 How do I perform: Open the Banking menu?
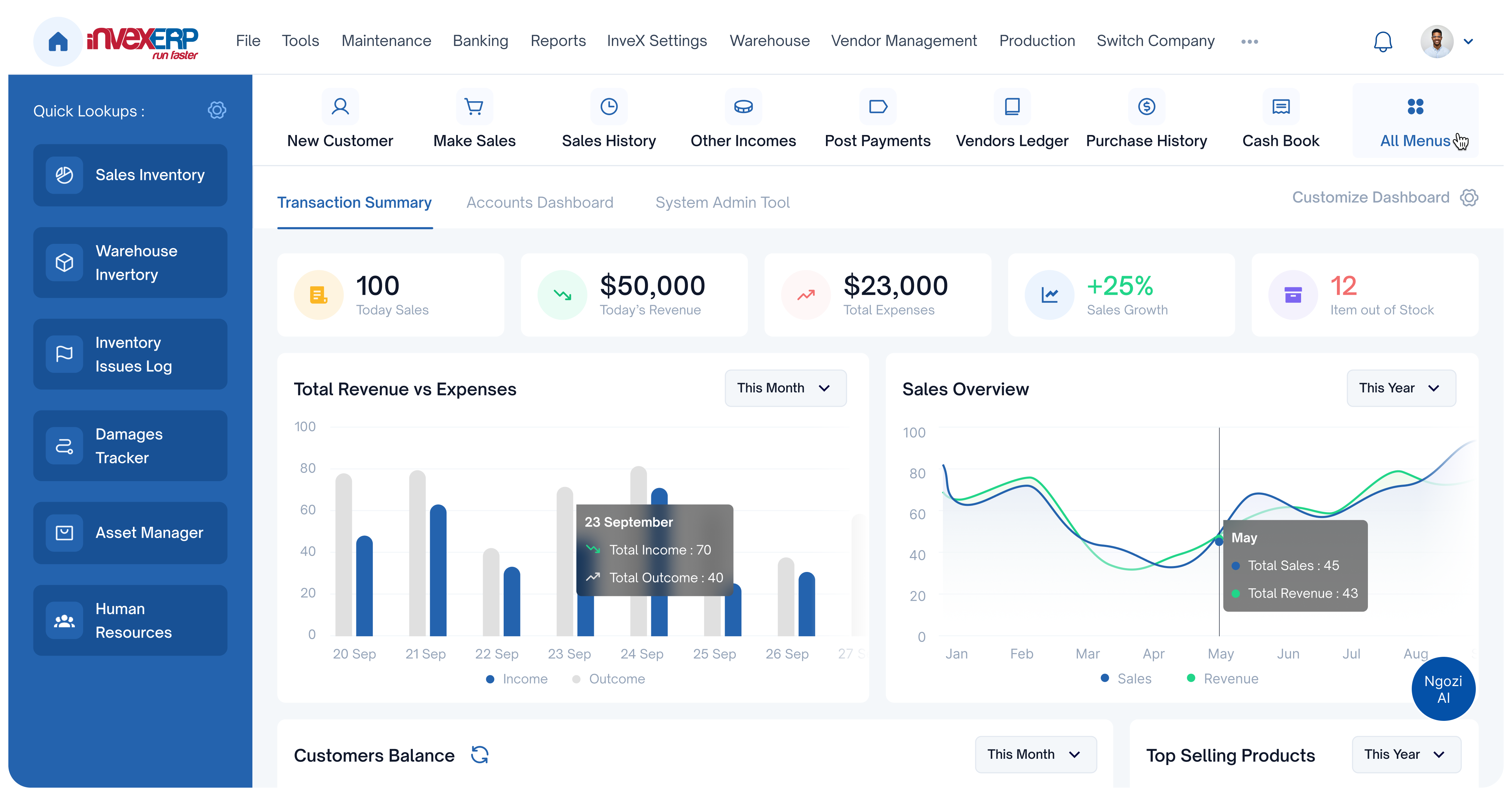(480, 40)
